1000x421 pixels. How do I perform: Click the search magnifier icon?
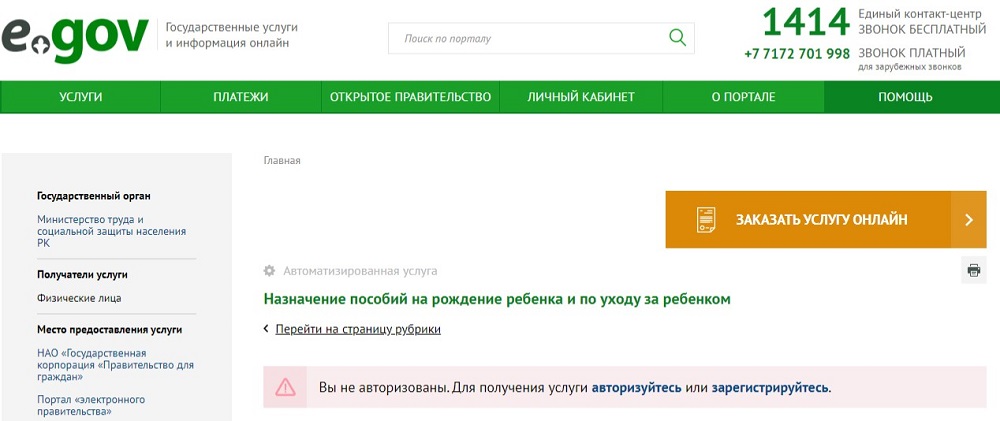[677, 38]
